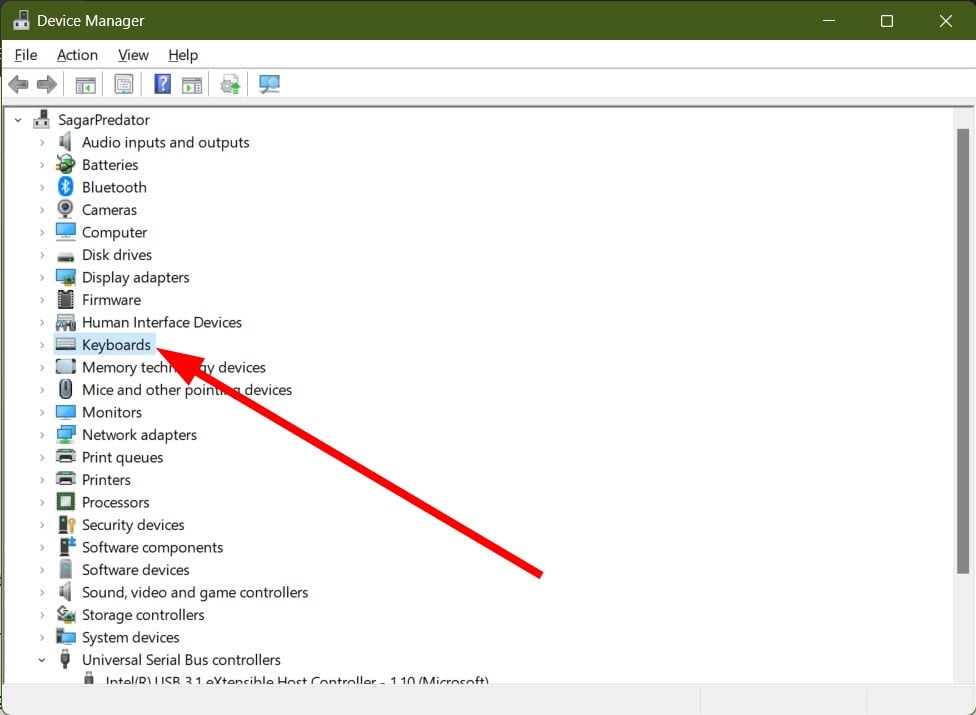This screenshot has height=715, width=976.
Task: Click the Forward arrow toolbar button
Action: coord(47,84)
